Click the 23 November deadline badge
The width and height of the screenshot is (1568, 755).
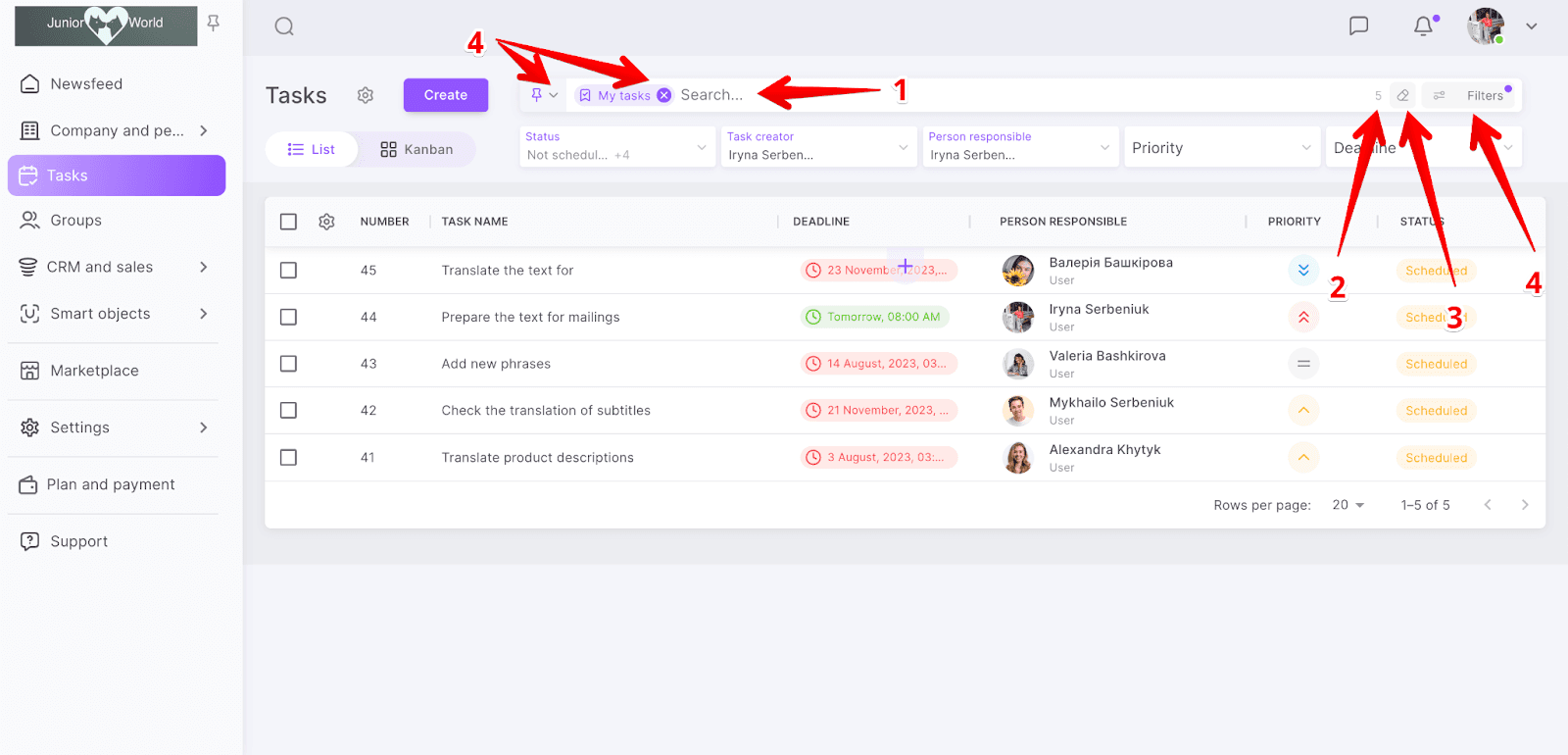coord(879,270)
